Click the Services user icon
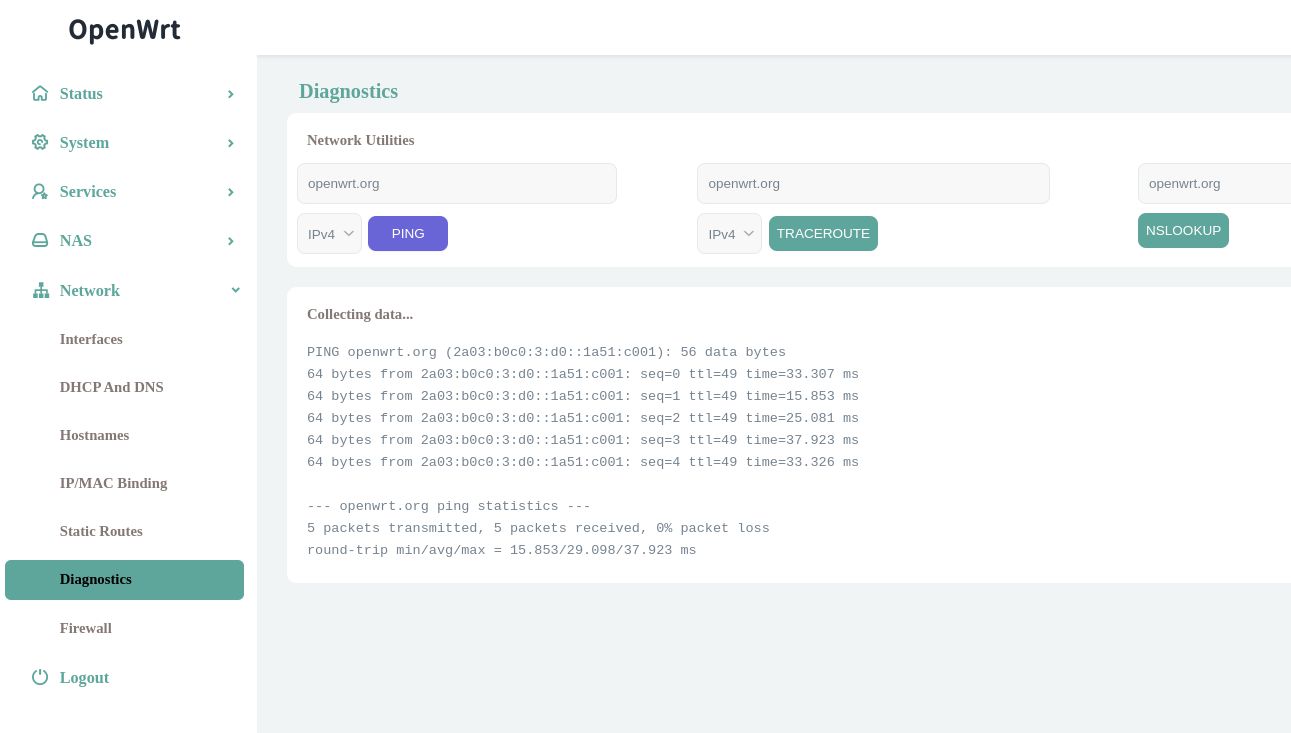Viewport: 1291px width, 733px height. point(40,191)
